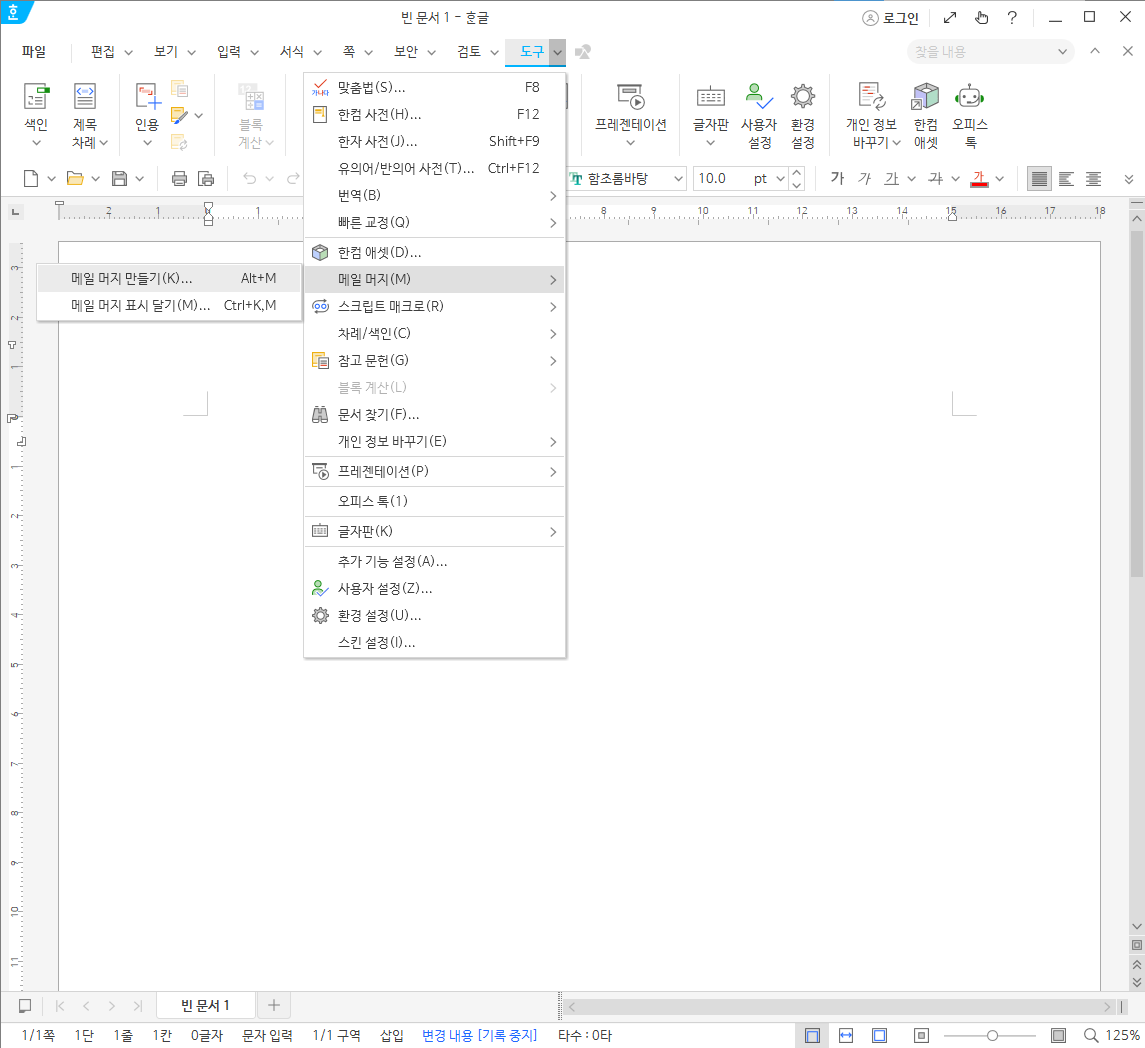Viewport: 1145px width, 1048px height.
Task: Open the 파일 menu
Action: (34, 52)
